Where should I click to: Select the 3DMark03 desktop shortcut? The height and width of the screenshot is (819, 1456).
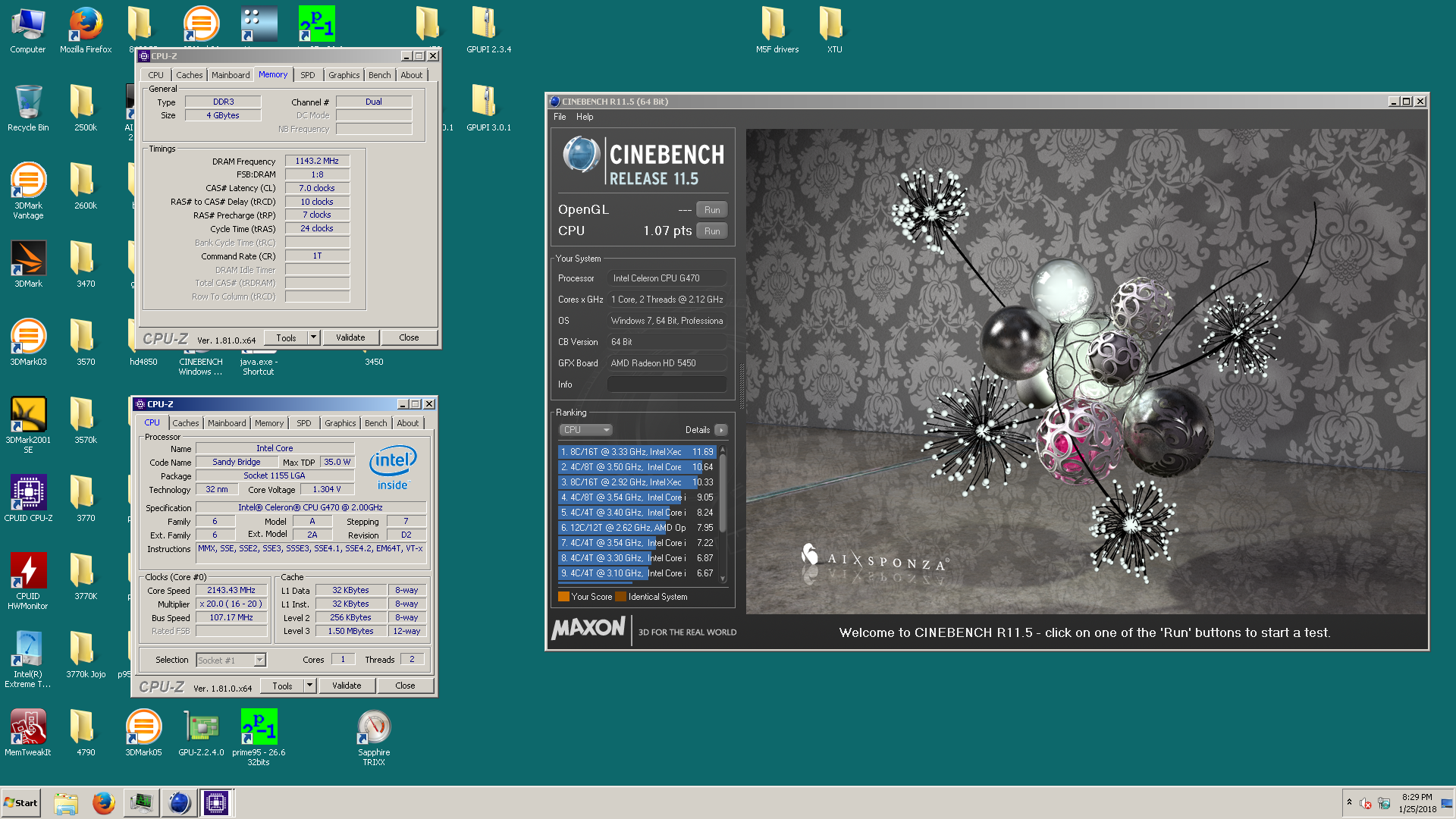click(28, 343)
